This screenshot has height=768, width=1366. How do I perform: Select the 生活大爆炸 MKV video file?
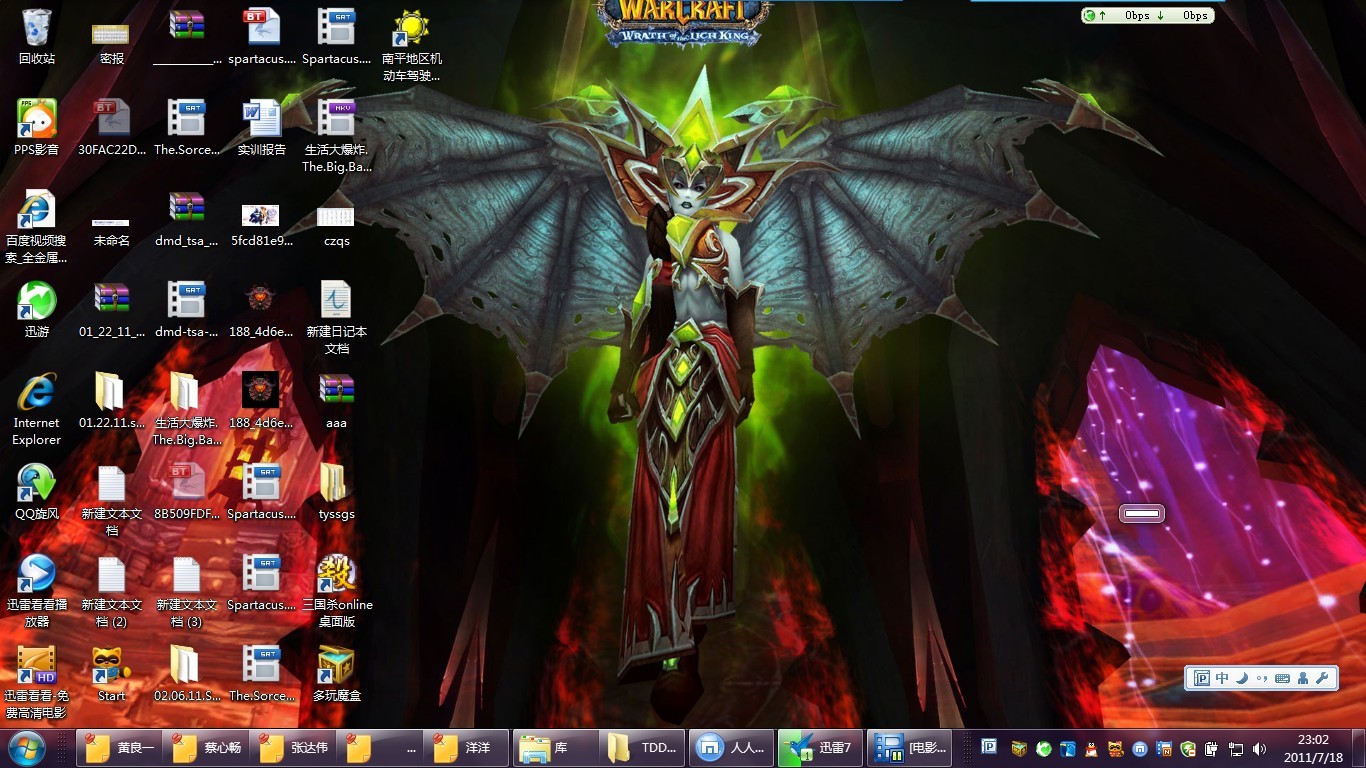click(x=336, y=136)
